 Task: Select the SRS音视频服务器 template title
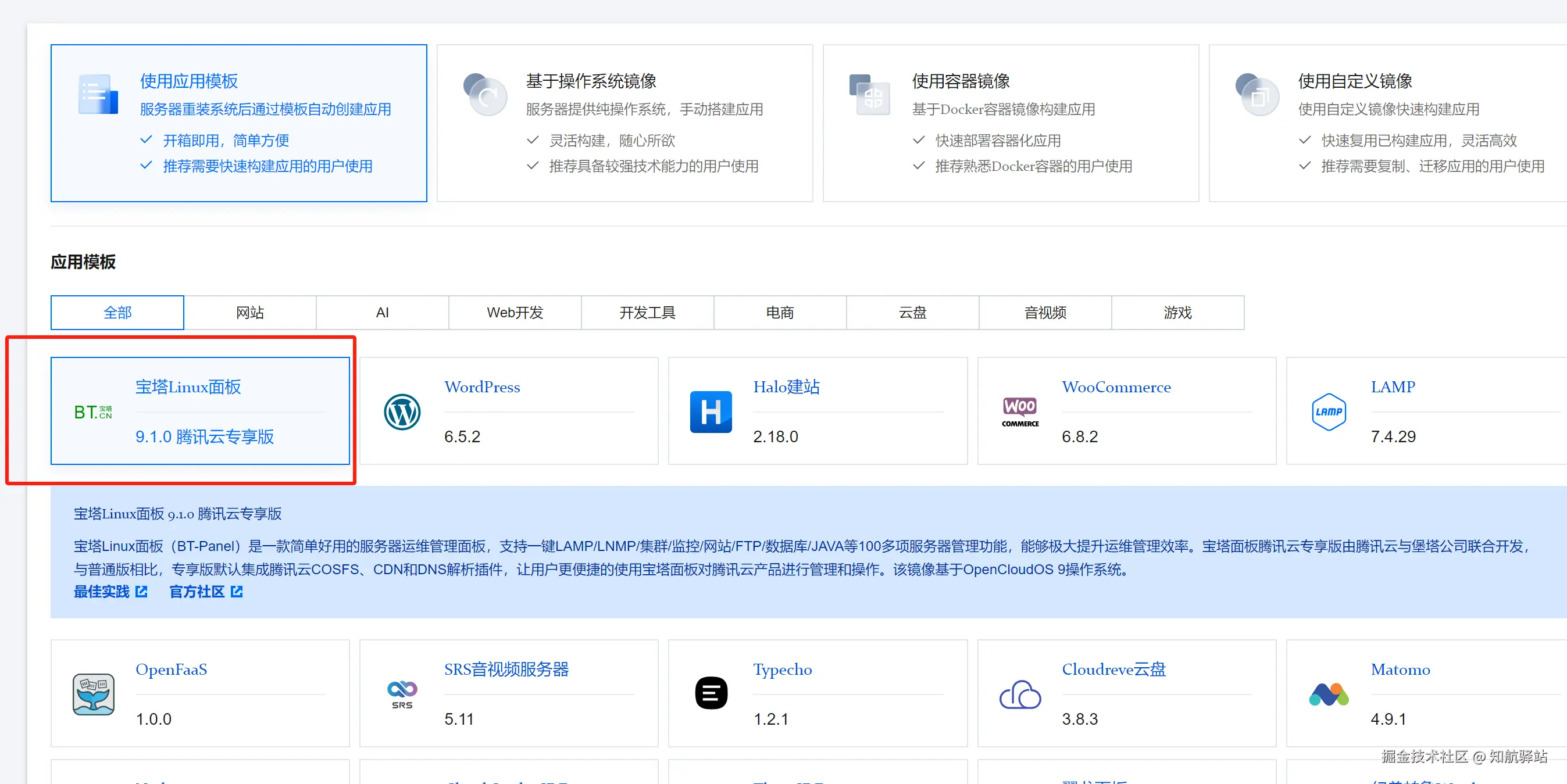click(506, 669)
